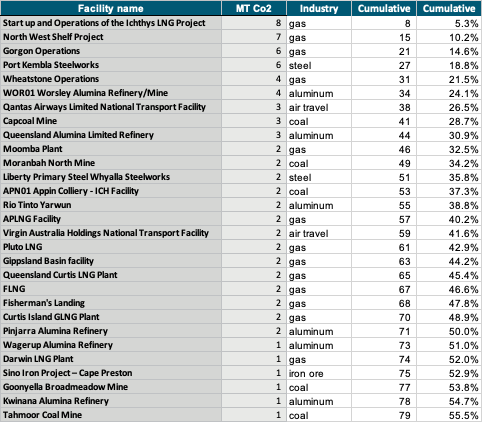Select the Gorgon Operations row name
This screenshot has width=482, height=422.
tap(111, 51)
